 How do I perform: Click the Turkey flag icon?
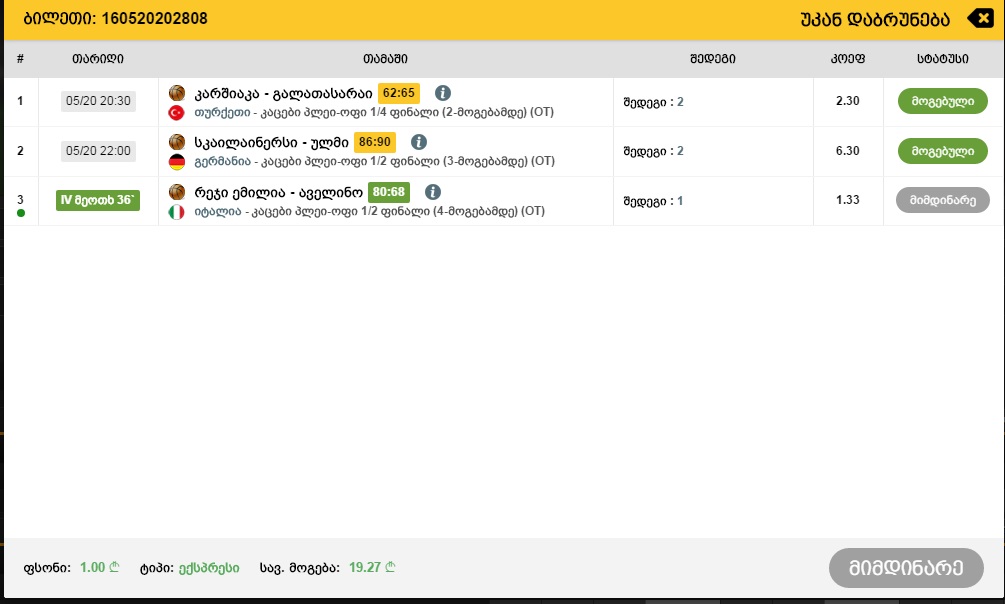[x=176, y=112]
